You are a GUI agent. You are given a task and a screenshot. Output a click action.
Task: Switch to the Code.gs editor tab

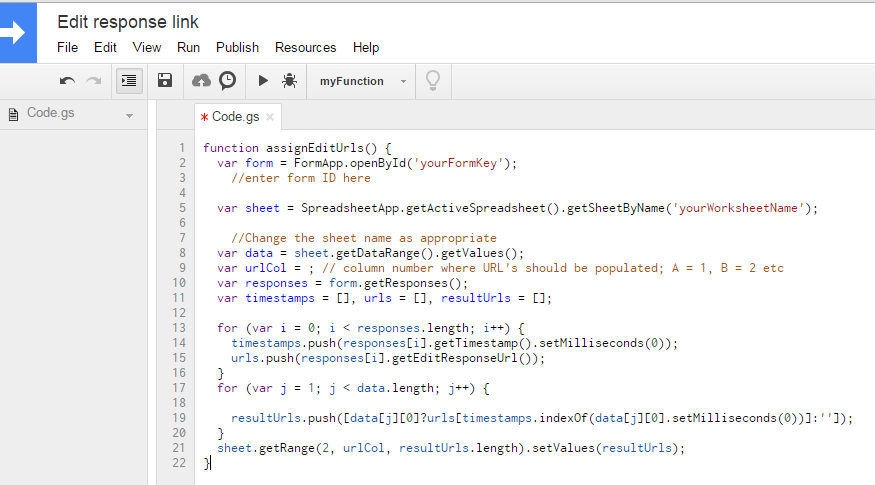click(235, 117)
